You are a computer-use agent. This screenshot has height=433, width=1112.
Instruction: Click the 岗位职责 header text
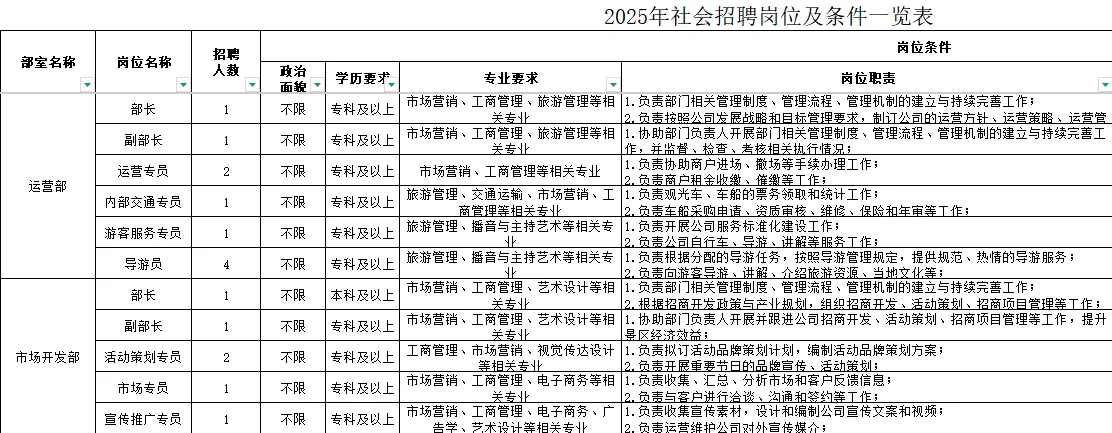(x=868, y=77)
